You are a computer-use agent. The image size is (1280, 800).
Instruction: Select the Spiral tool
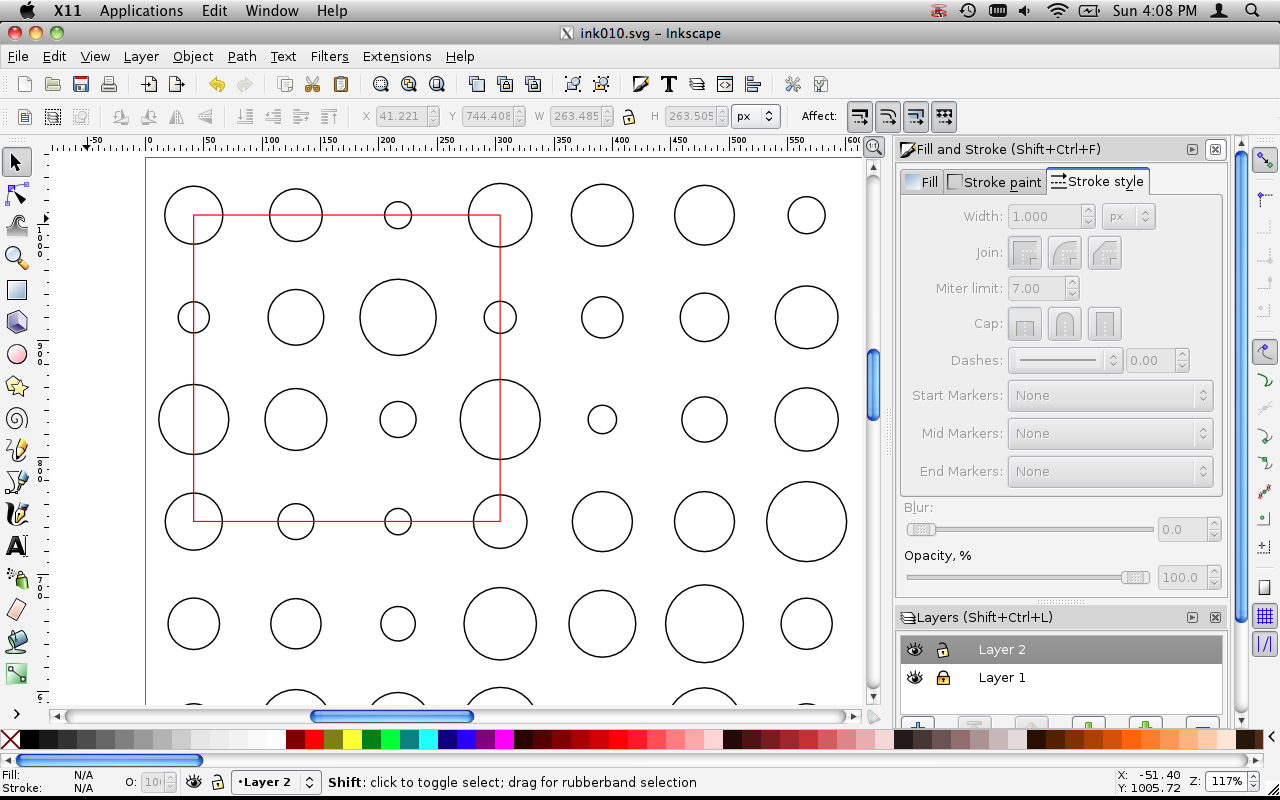[x=16, y=418]
